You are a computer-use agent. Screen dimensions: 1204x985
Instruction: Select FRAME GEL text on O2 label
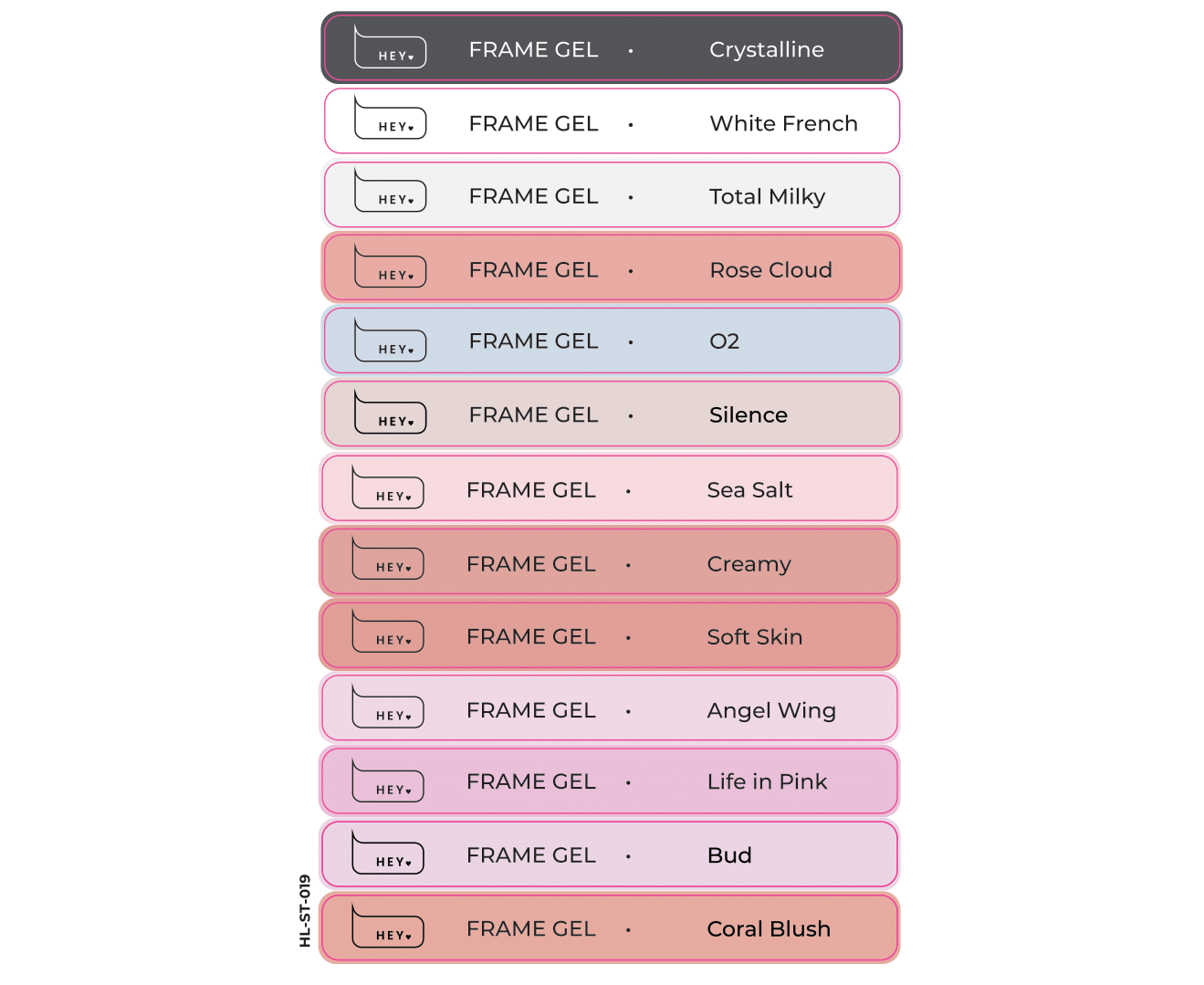(533, 341)
